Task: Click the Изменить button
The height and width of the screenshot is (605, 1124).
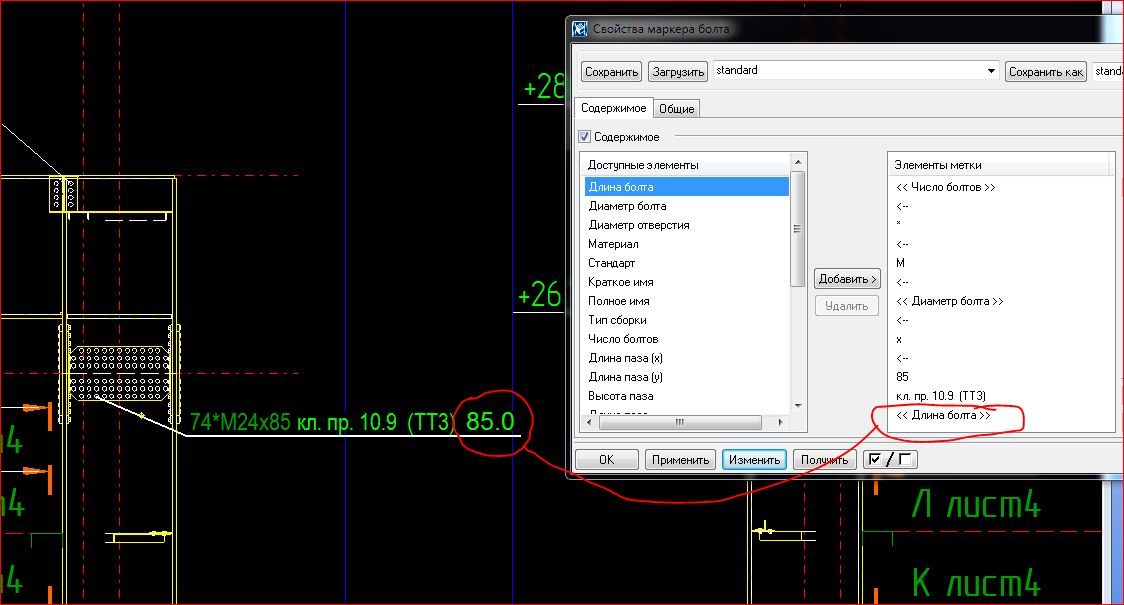Action: [x=753, y=460]
